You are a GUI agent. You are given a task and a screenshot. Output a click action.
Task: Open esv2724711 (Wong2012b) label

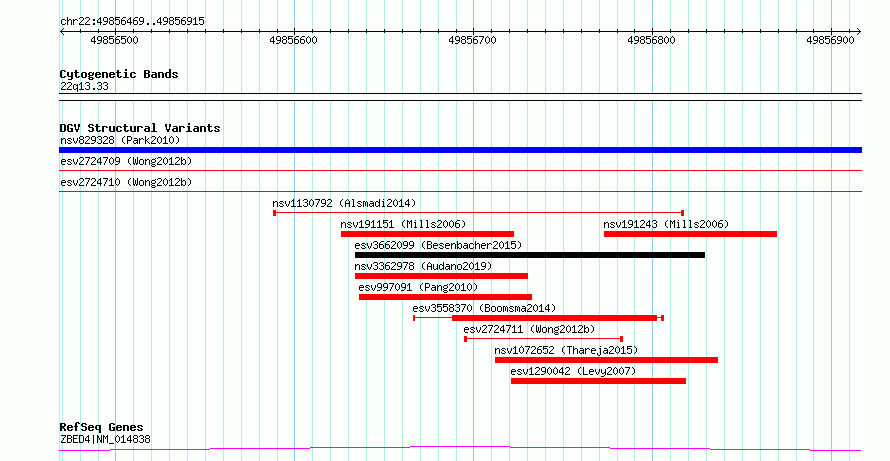[529, 329]
